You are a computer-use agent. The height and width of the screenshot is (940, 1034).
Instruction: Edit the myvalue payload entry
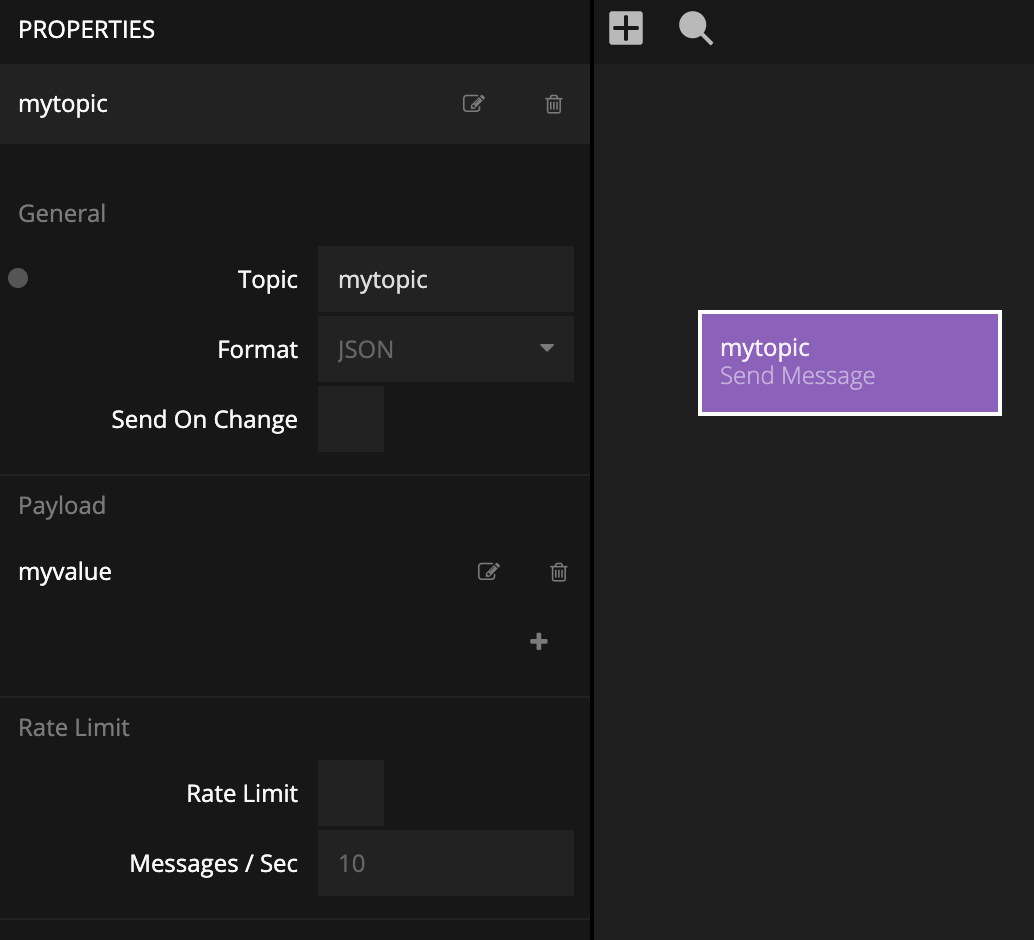click(488, 572)
